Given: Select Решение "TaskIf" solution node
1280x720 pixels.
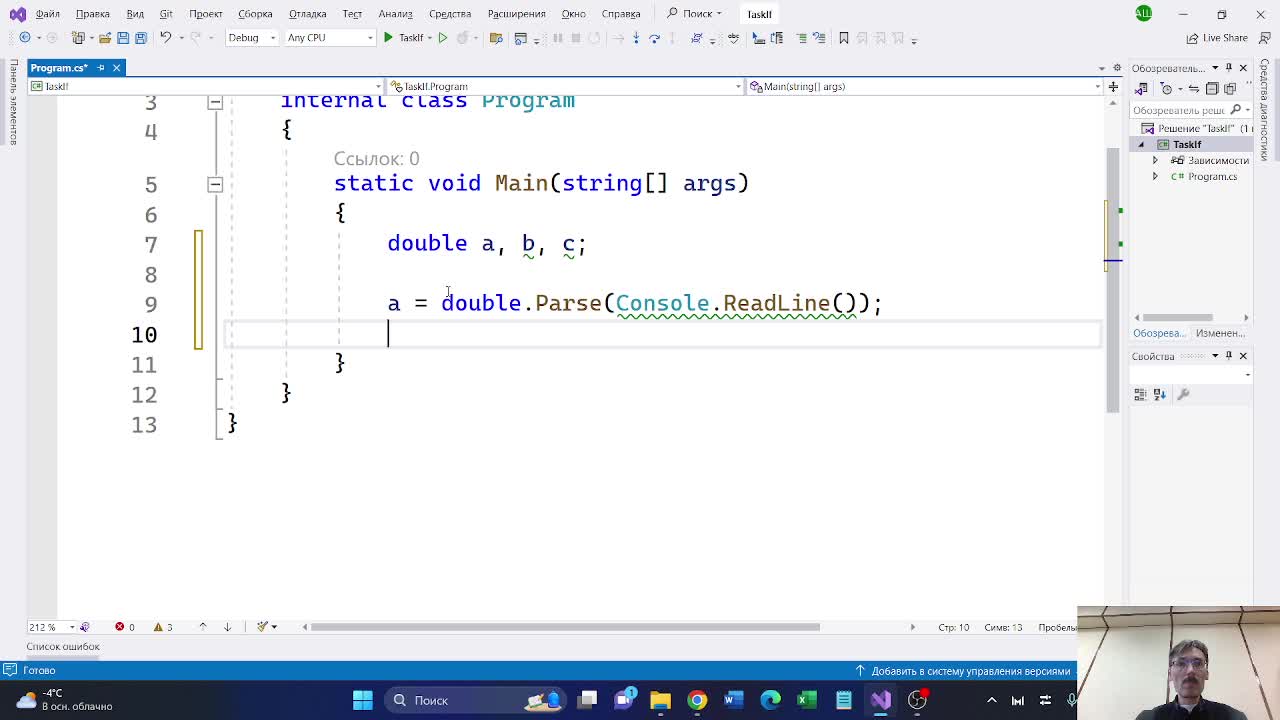Looking at the screenshot, I should click(x=1198, y=128).
